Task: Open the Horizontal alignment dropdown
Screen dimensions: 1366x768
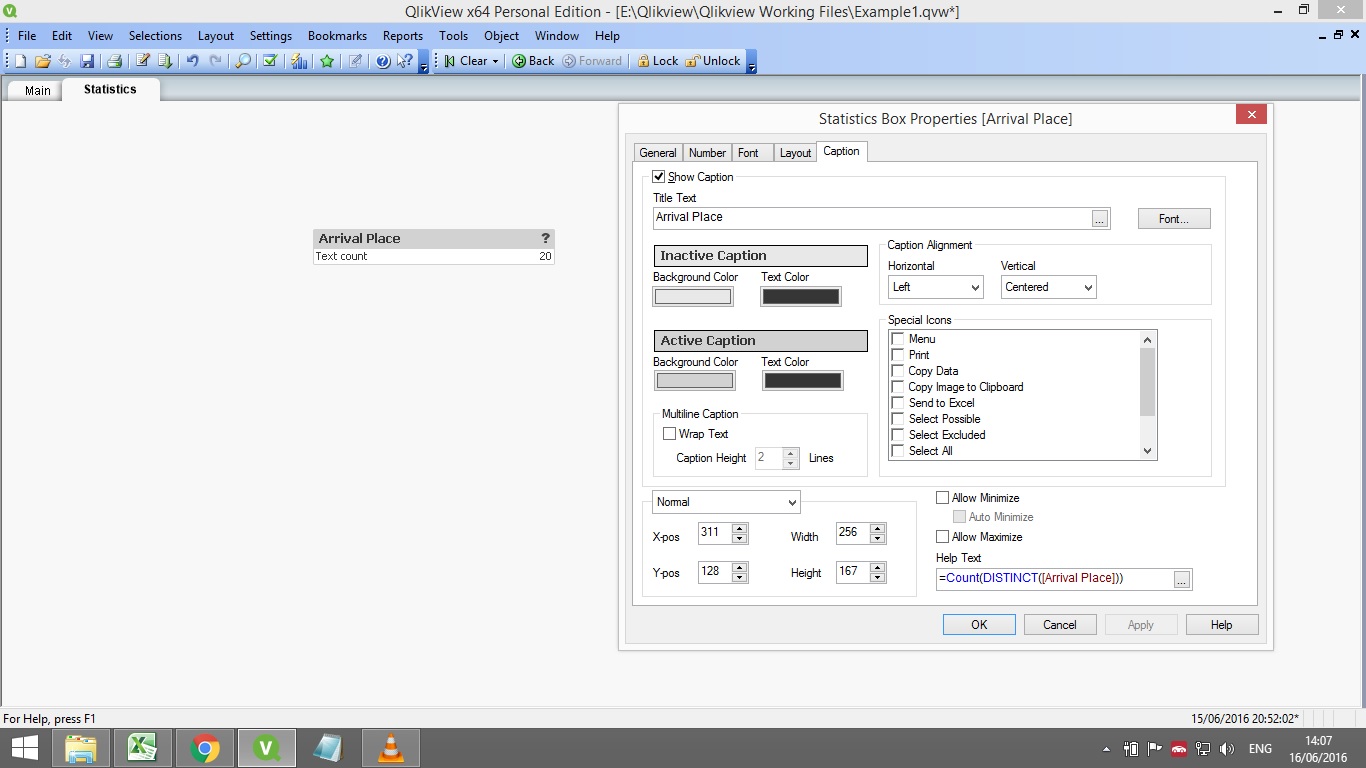Action: (935, 287)
